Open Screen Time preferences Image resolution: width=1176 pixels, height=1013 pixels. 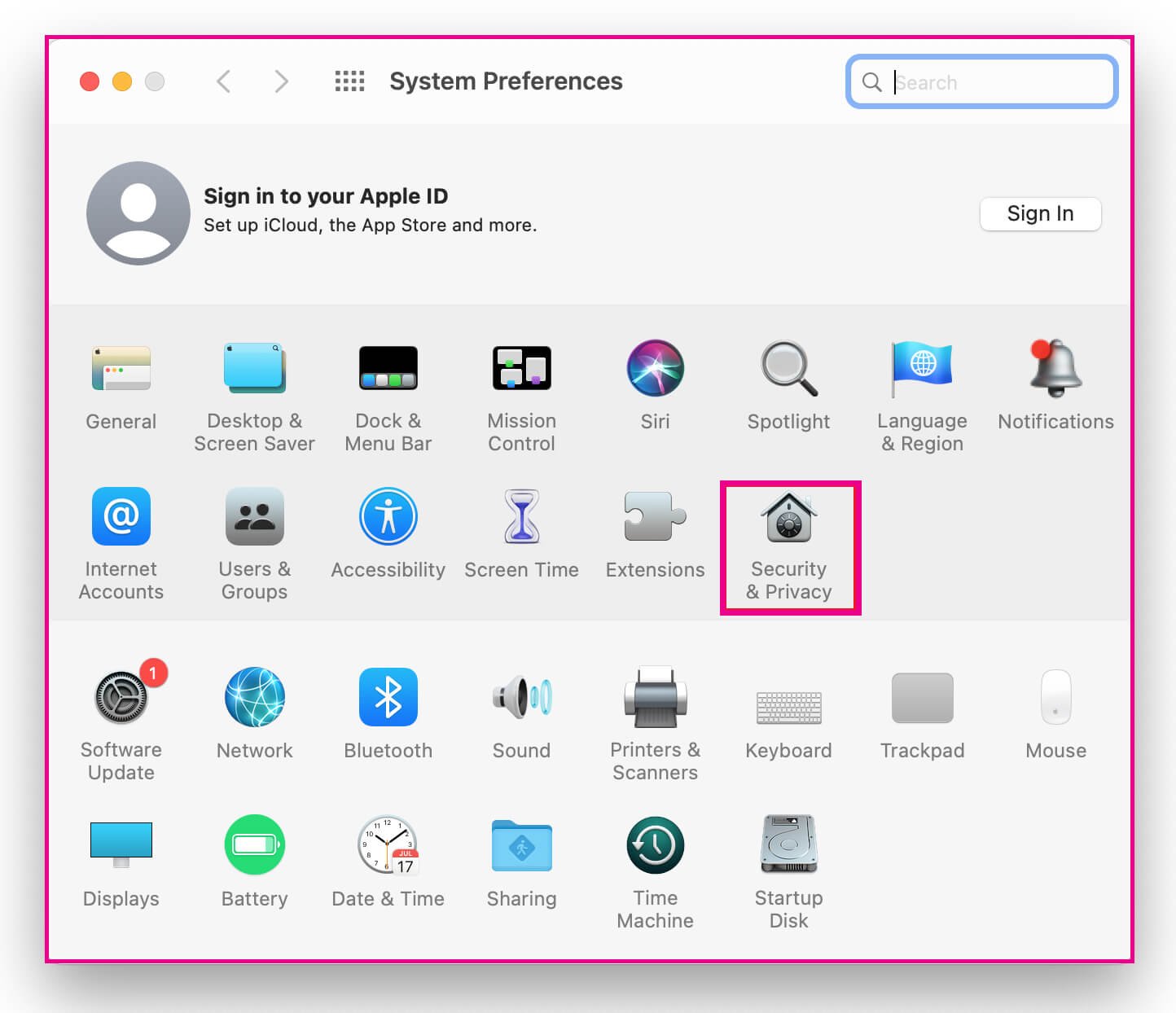pyautogui.click(x=521, y=529)
